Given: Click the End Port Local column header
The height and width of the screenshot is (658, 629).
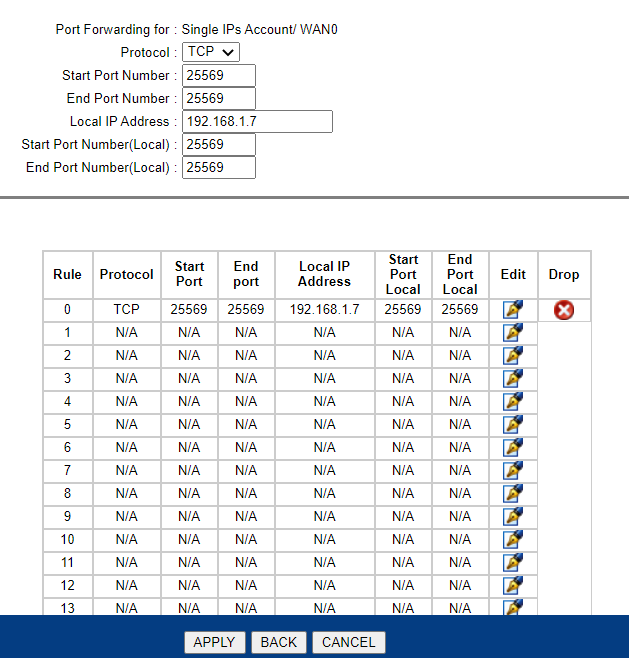Looking at the screenshot, I should [460, 274].
